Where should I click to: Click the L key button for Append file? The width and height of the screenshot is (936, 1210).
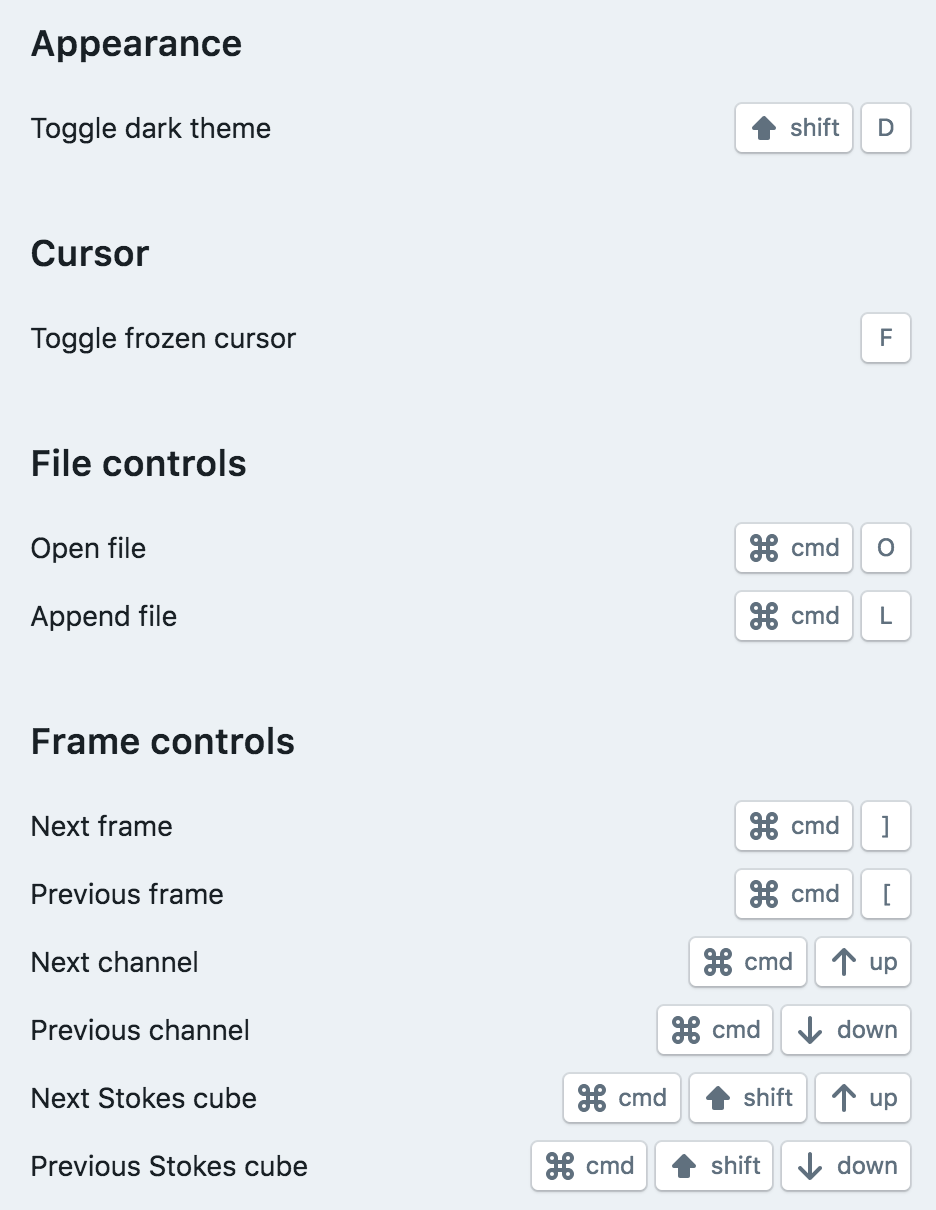click(x=884, y=616)
